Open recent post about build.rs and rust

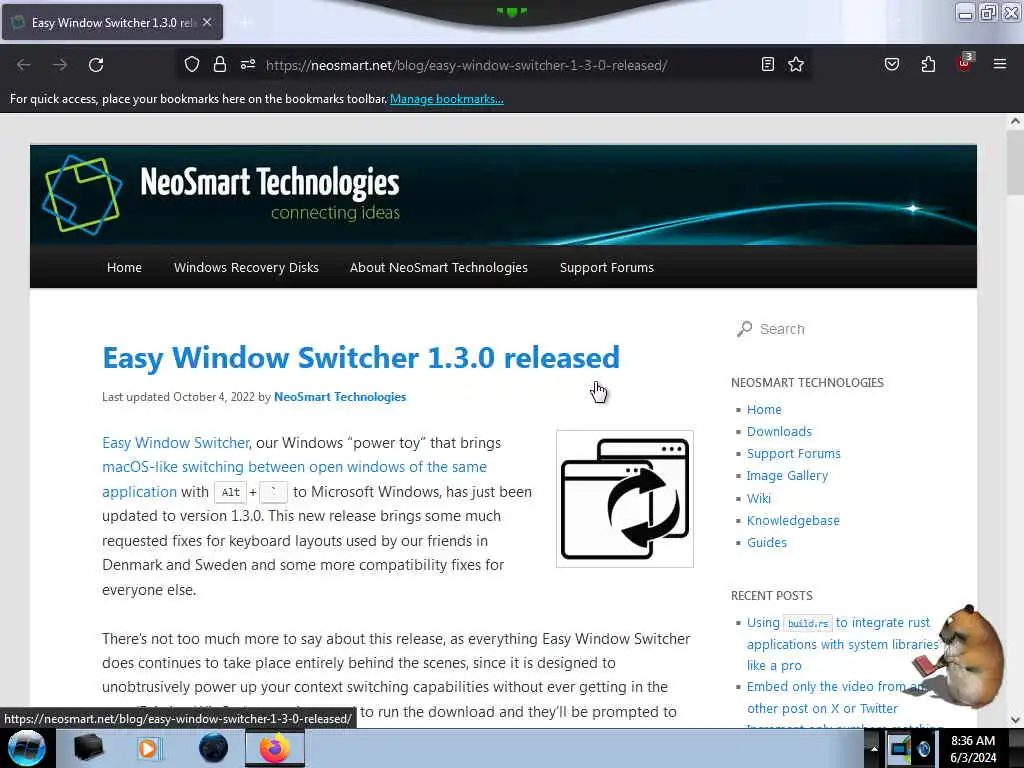(x=842, y=644)
